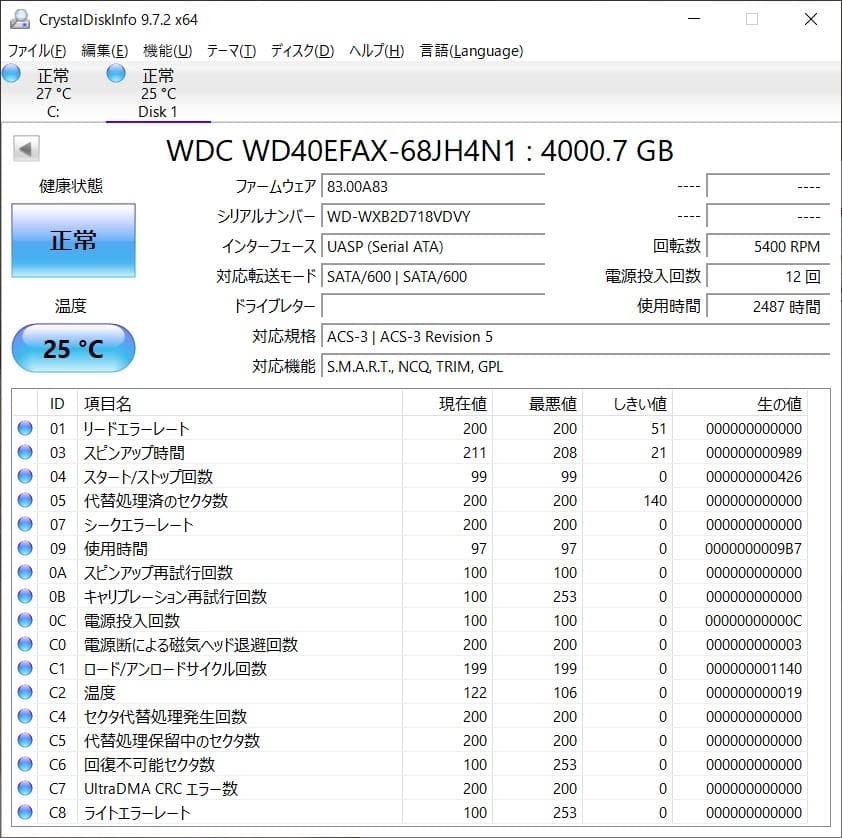The width and height of the screenshot is (842, 838).
Task: Click the indicator beside 電源投入回数 attribute
Action: 24,621
